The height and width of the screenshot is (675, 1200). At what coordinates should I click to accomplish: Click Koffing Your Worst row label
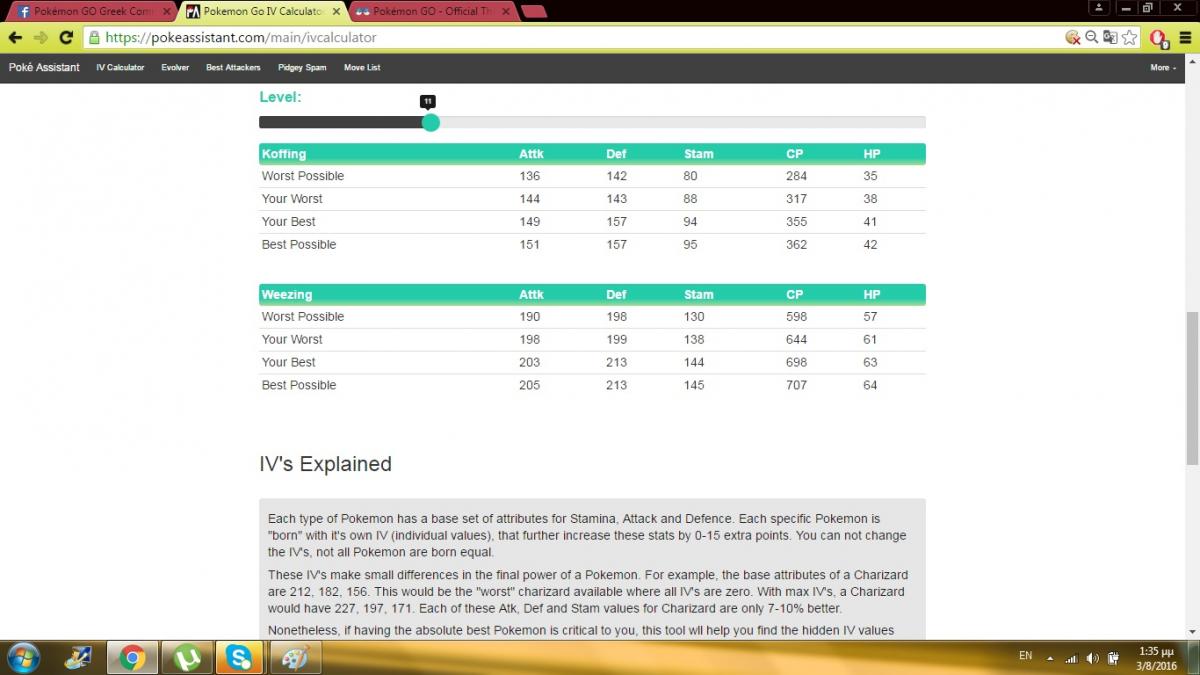[x=292, y=199]
